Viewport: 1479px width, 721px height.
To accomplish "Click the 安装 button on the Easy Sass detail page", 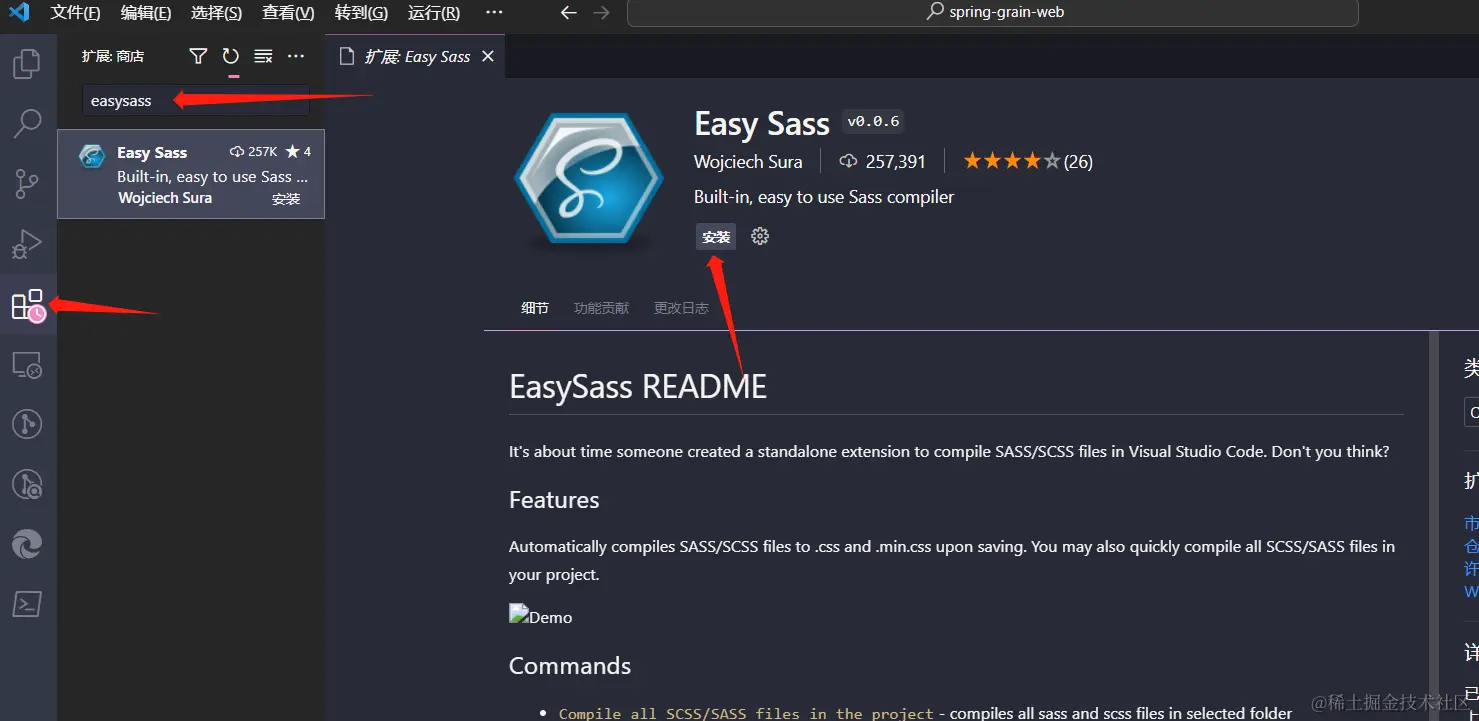I will click(x=716, y=237).
